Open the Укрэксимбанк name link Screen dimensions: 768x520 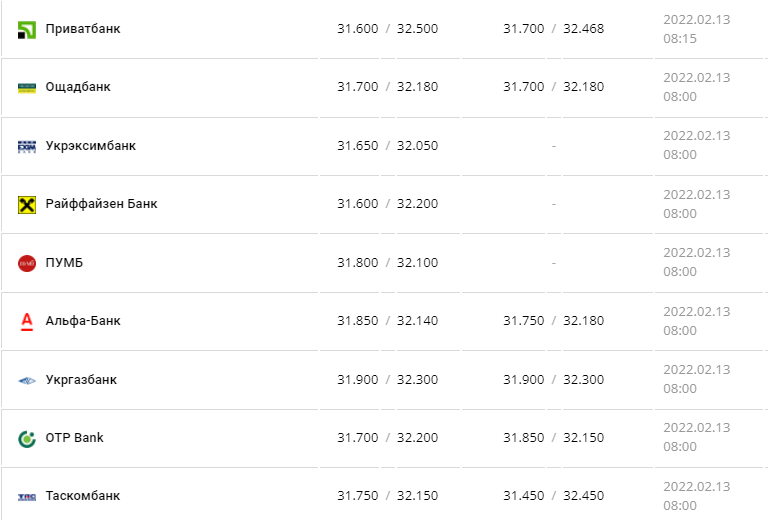tap(91, 146)
